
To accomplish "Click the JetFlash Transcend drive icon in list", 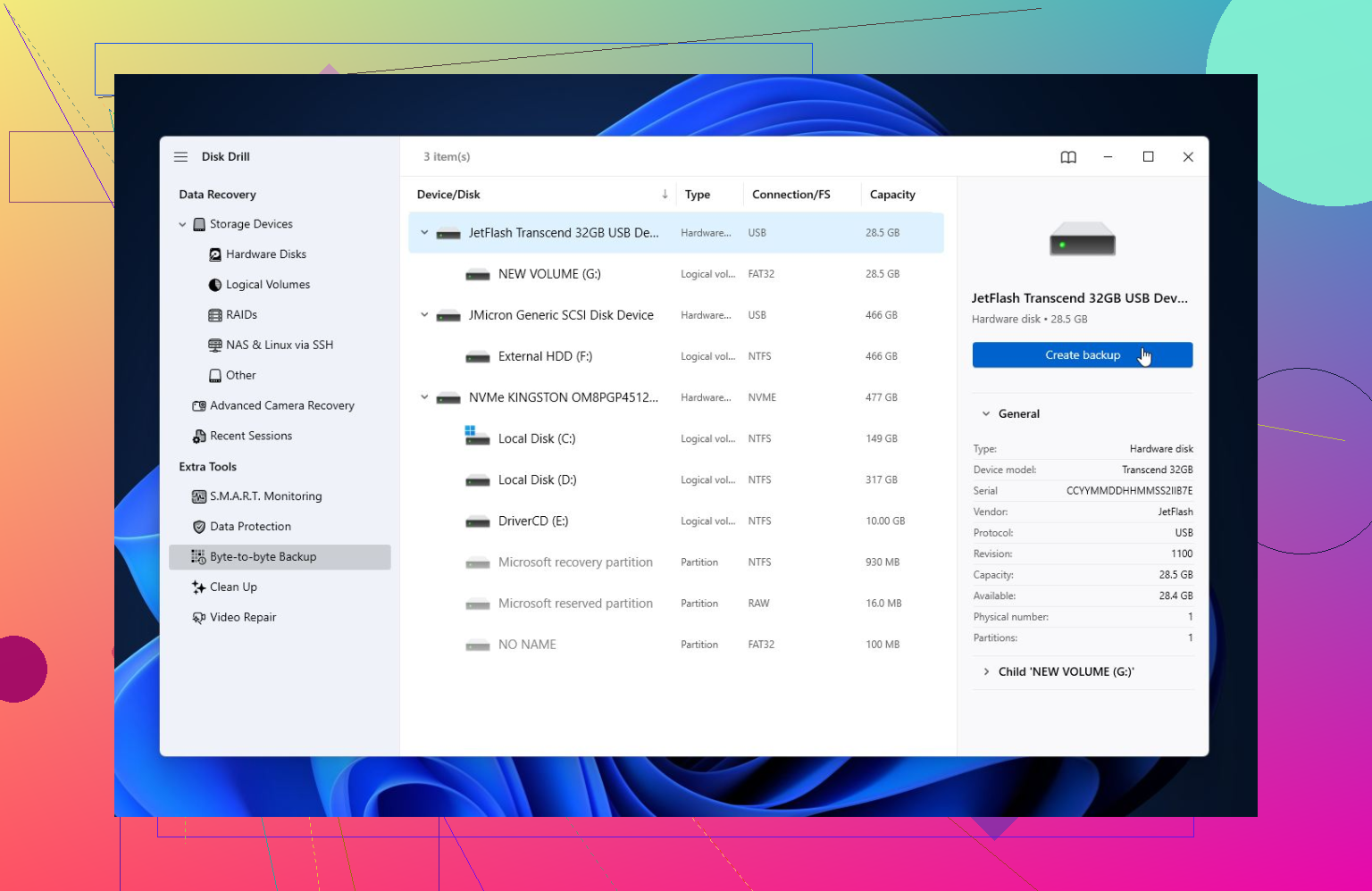I will click(448, 234).
